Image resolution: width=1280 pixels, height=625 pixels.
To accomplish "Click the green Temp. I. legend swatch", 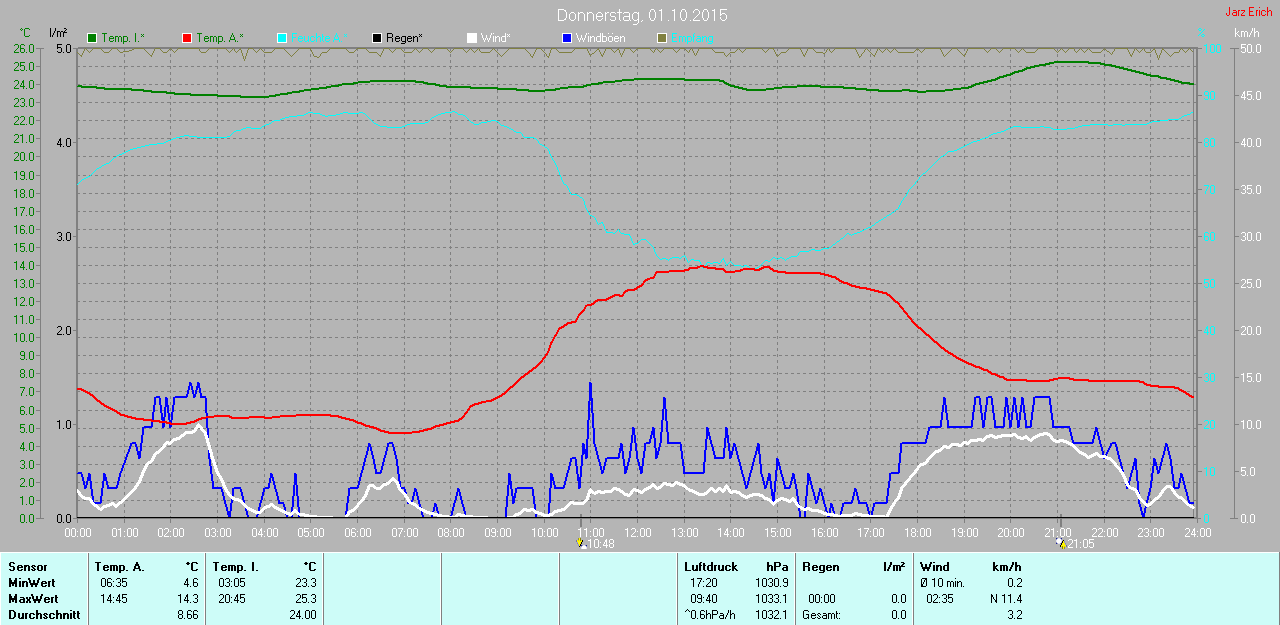I will (93, 38).
